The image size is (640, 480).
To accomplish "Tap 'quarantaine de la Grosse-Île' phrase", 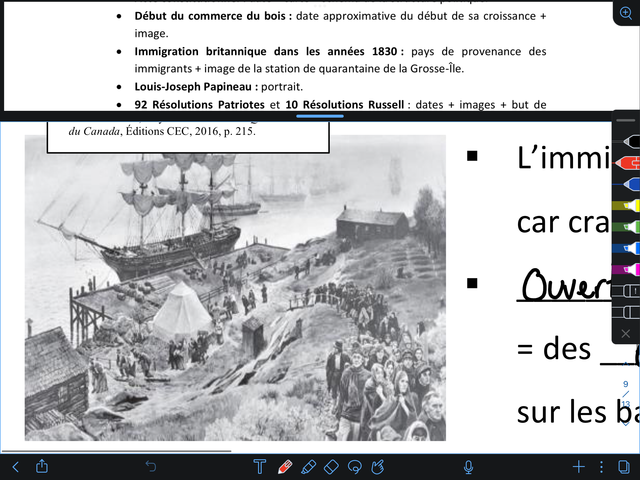I will point(391,69).
